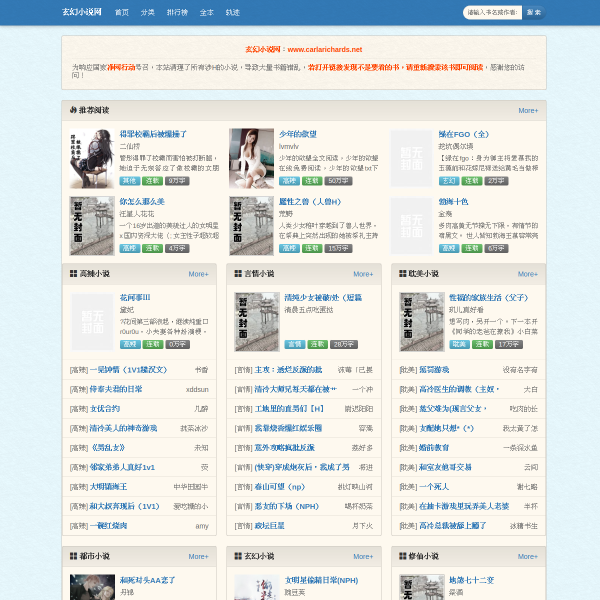Open cover image of 少年的欲望
The image size is (600, 600).
[x=251, y=158]
